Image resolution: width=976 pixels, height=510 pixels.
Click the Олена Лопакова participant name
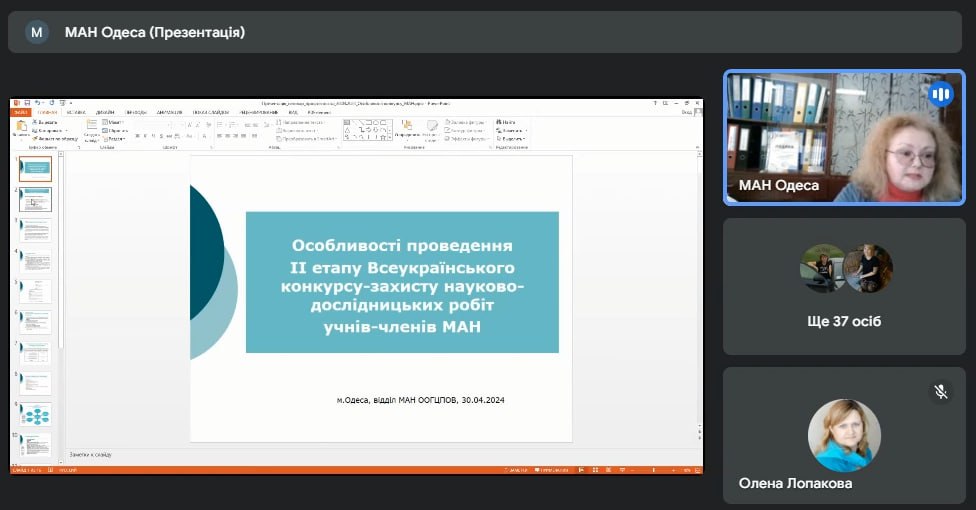click(795, 484)
